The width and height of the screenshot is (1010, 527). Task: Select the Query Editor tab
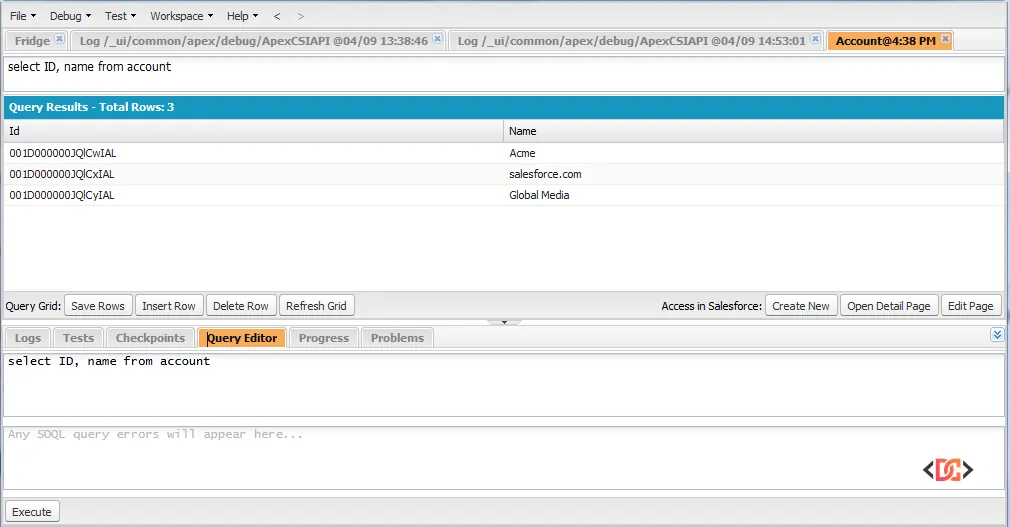point(242,338)
